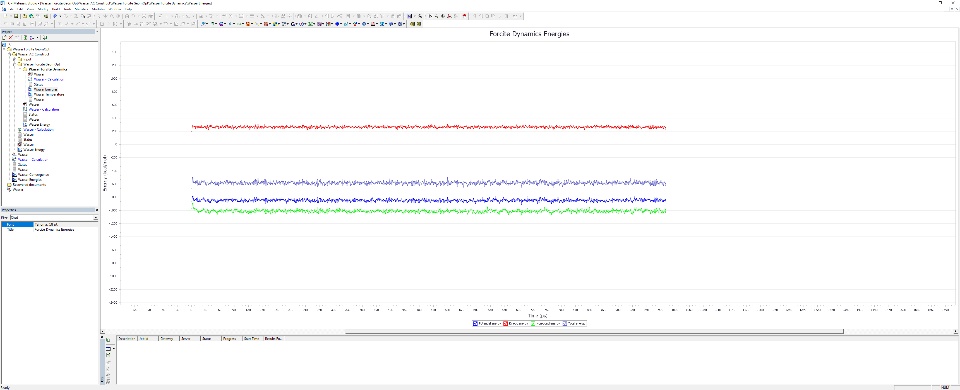
Task: Toggle the blue series legend checkbox
Action: (475, 323)
